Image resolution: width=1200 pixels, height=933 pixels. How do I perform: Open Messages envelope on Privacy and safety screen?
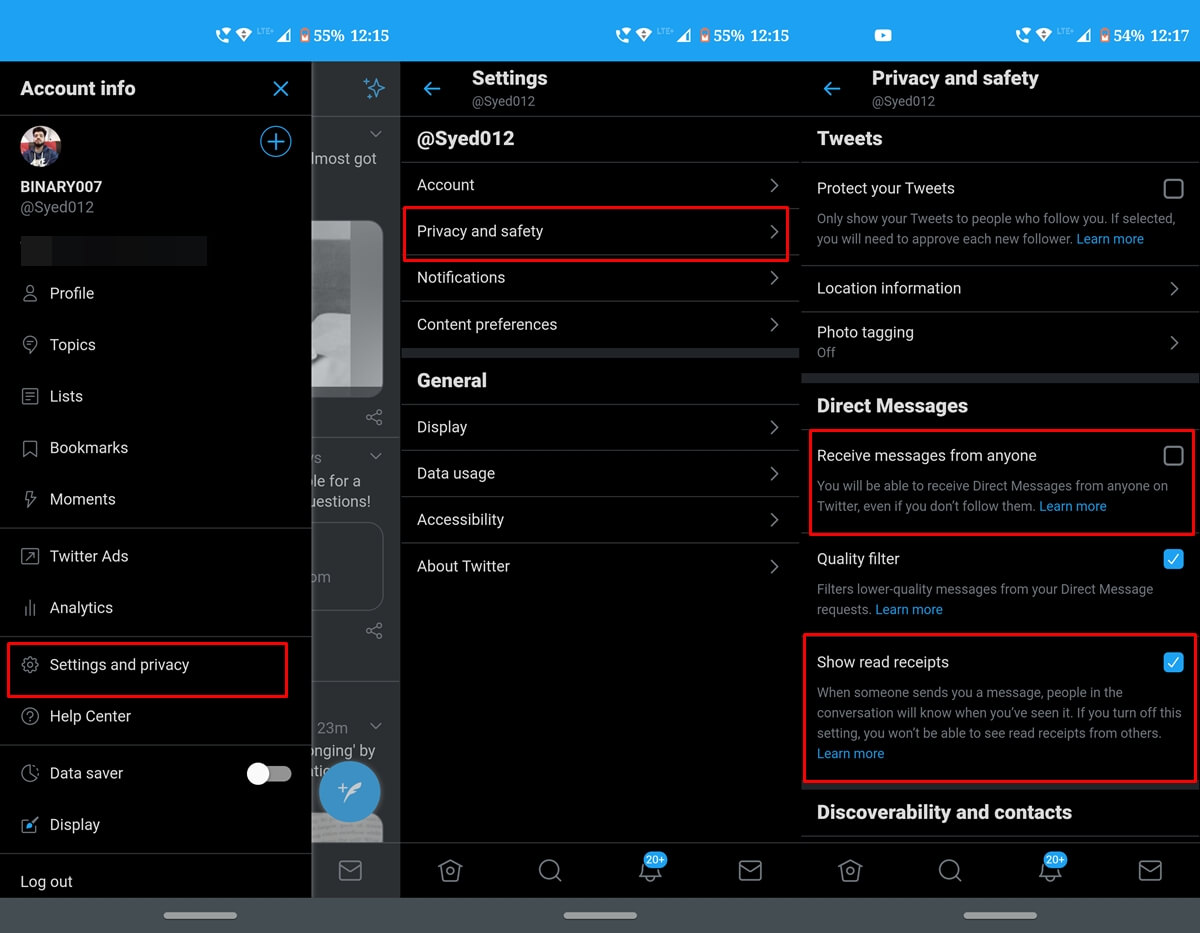tap(1150, 871)
